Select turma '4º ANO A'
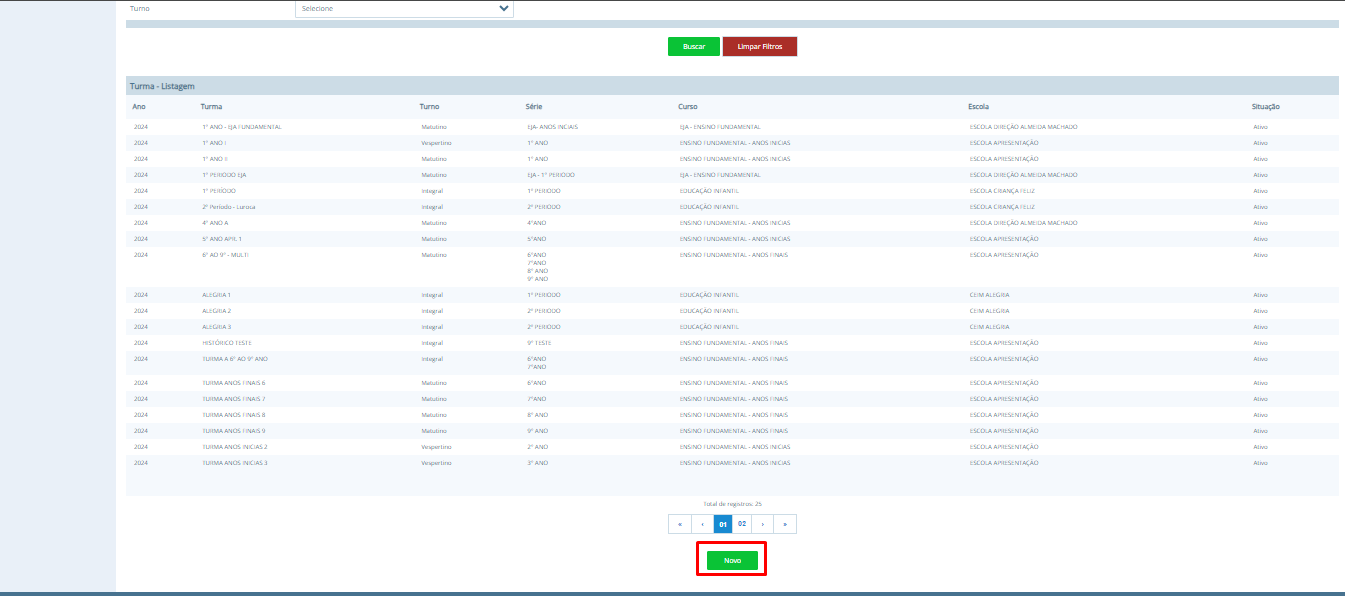This screenshot has height=596, width=1345. pos(215,223)
